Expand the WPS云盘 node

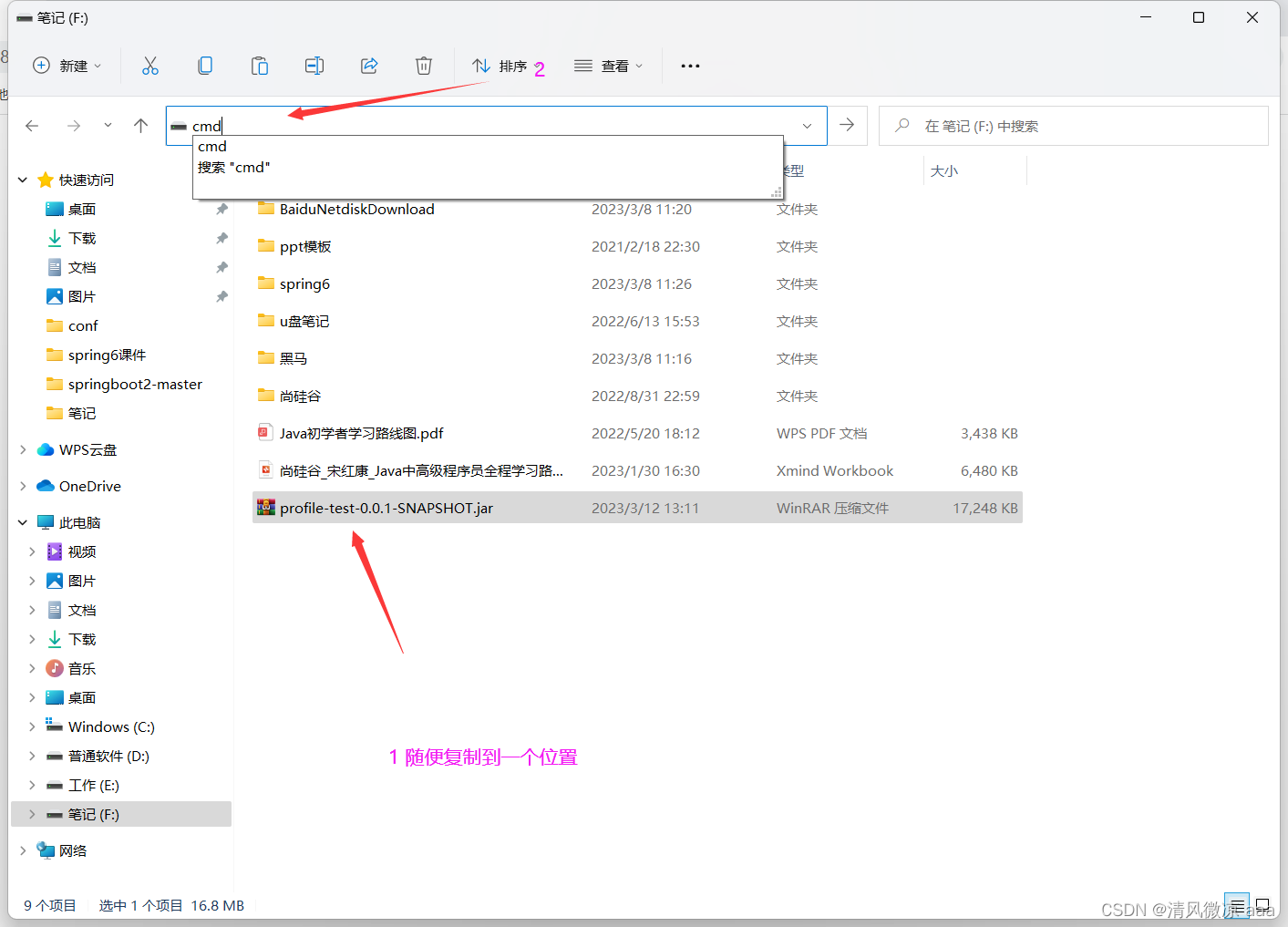23,449
